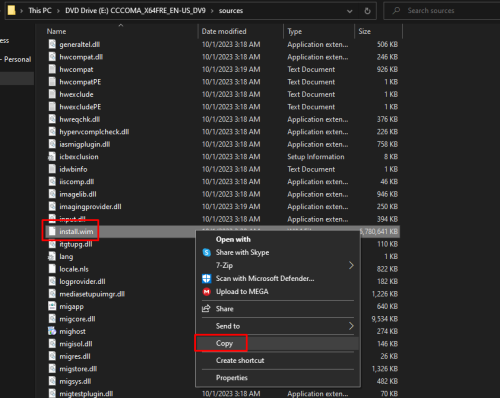Sort by Date modified column

224,31
